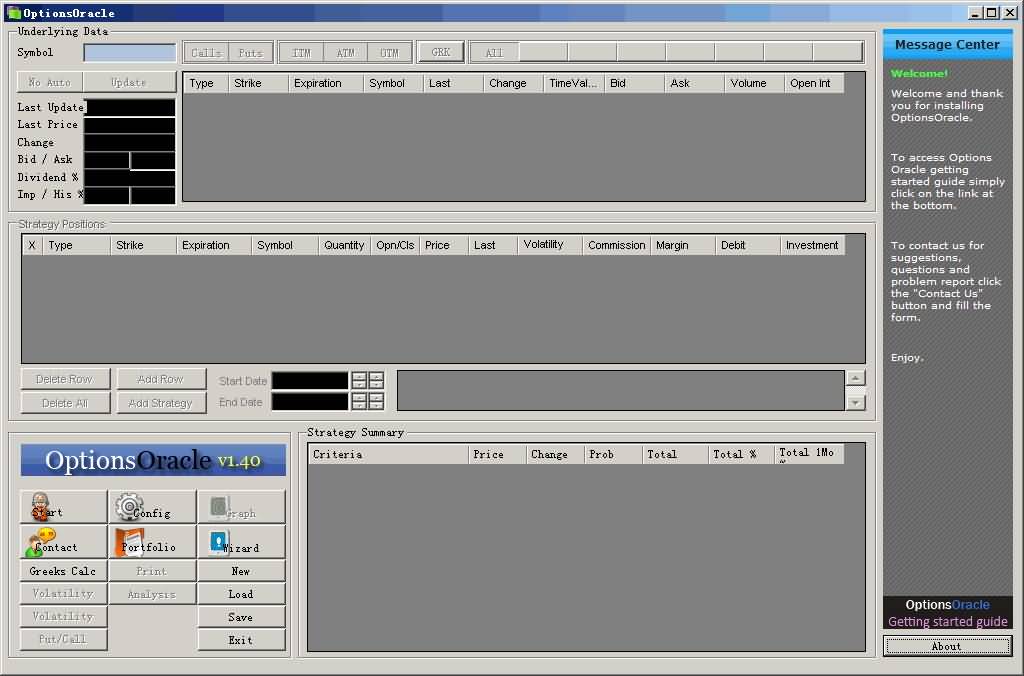Image resolution: width=1024 pixels, height=676 pixels.
Task: Toggle the Puts filter
Action: point(250,52)
